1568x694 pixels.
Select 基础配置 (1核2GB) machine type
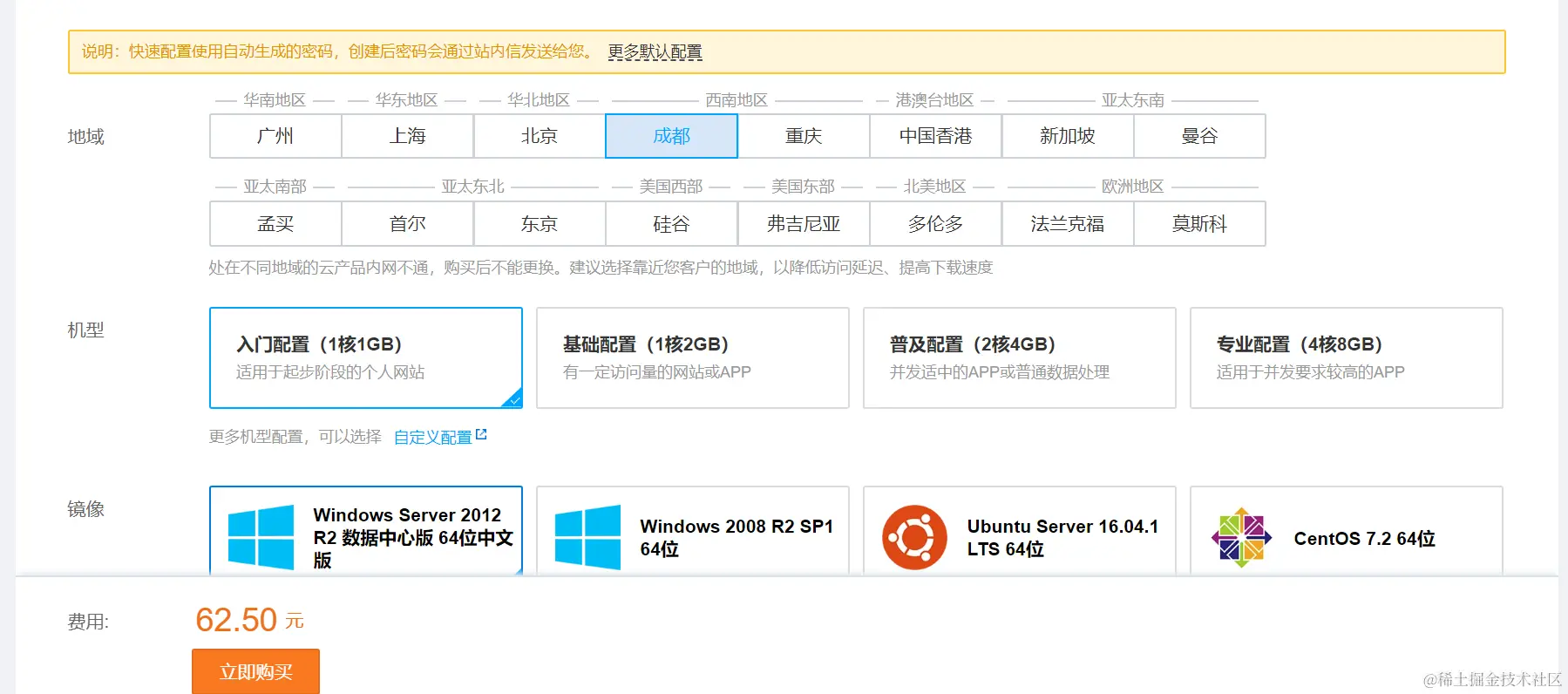click(693, 357)
